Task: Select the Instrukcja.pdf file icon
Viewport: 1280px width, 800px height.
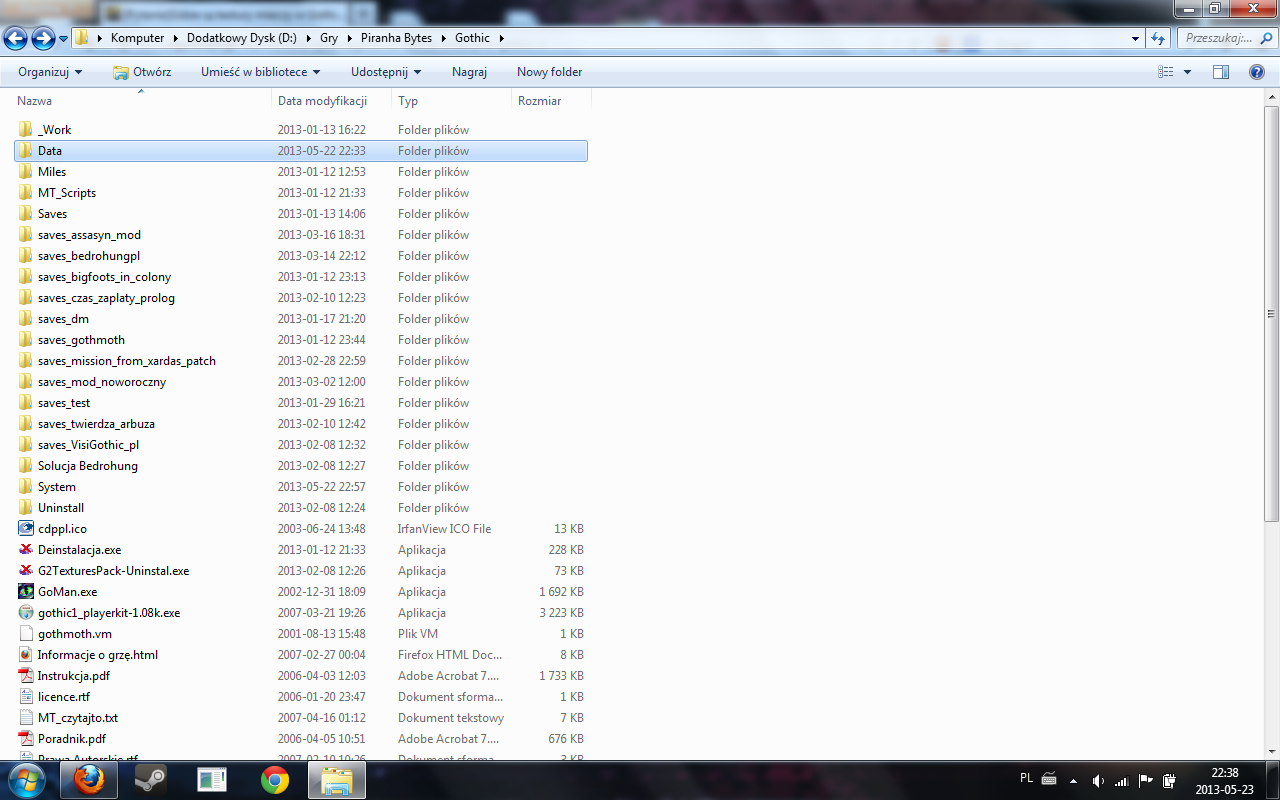Action: click(26, 676)
